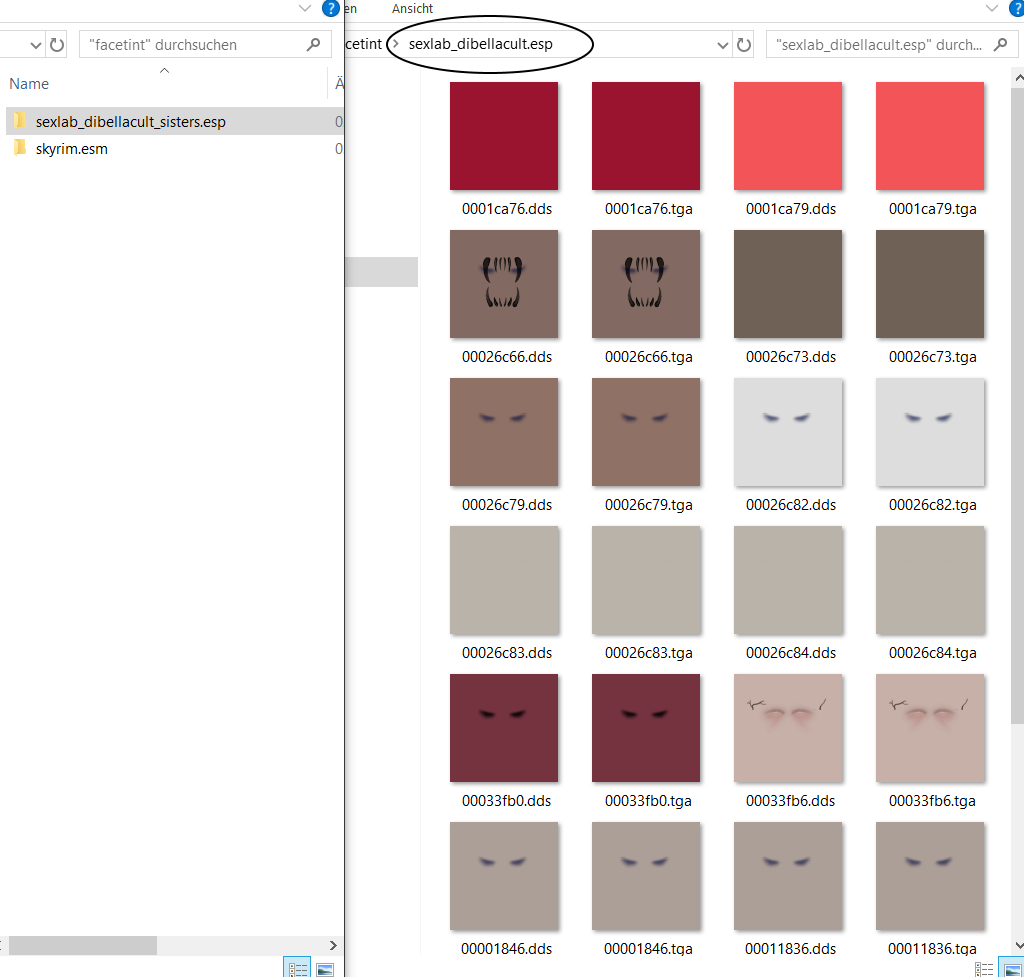Click the right arrow of the horizontal scrollbar
The width and height of the screenshot is (1024, 977).
click(333, 945)
